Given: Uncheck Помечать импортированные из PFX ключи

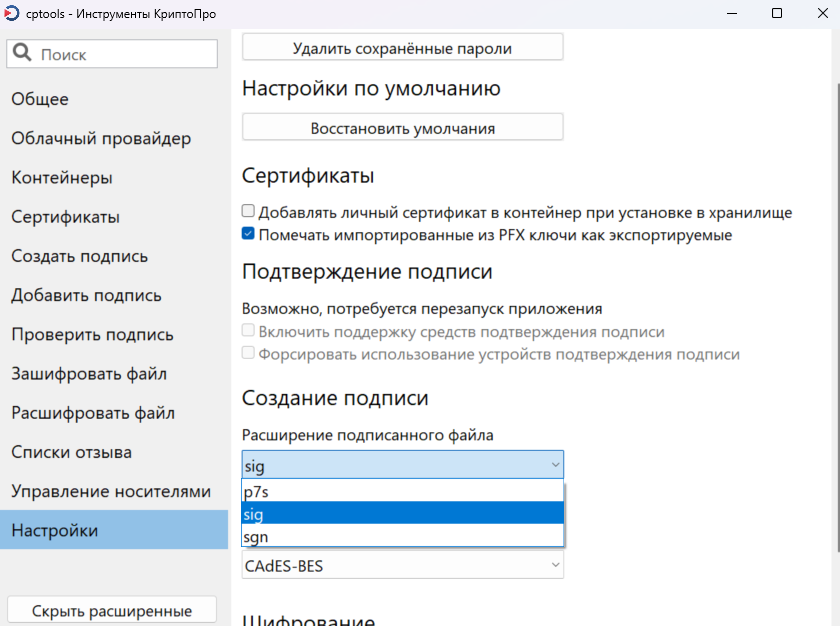Looking at the screenshot, I should [x=248, y=233].
